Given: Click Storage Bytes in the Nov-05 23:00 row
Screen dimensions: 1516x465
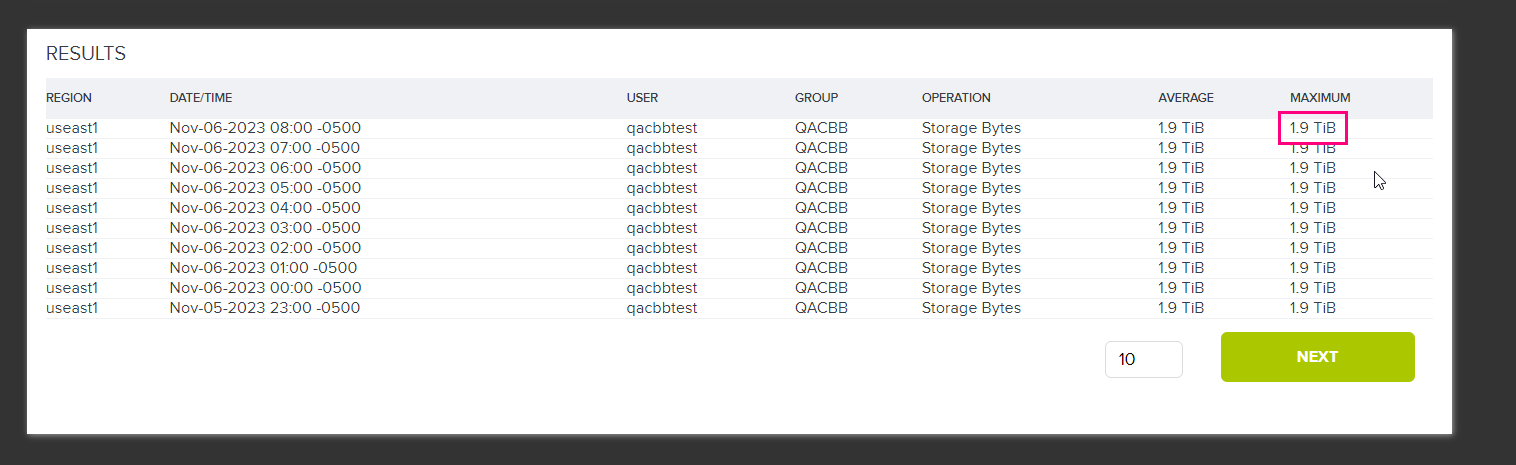Looking at the screenshot, I should [971, 308].
